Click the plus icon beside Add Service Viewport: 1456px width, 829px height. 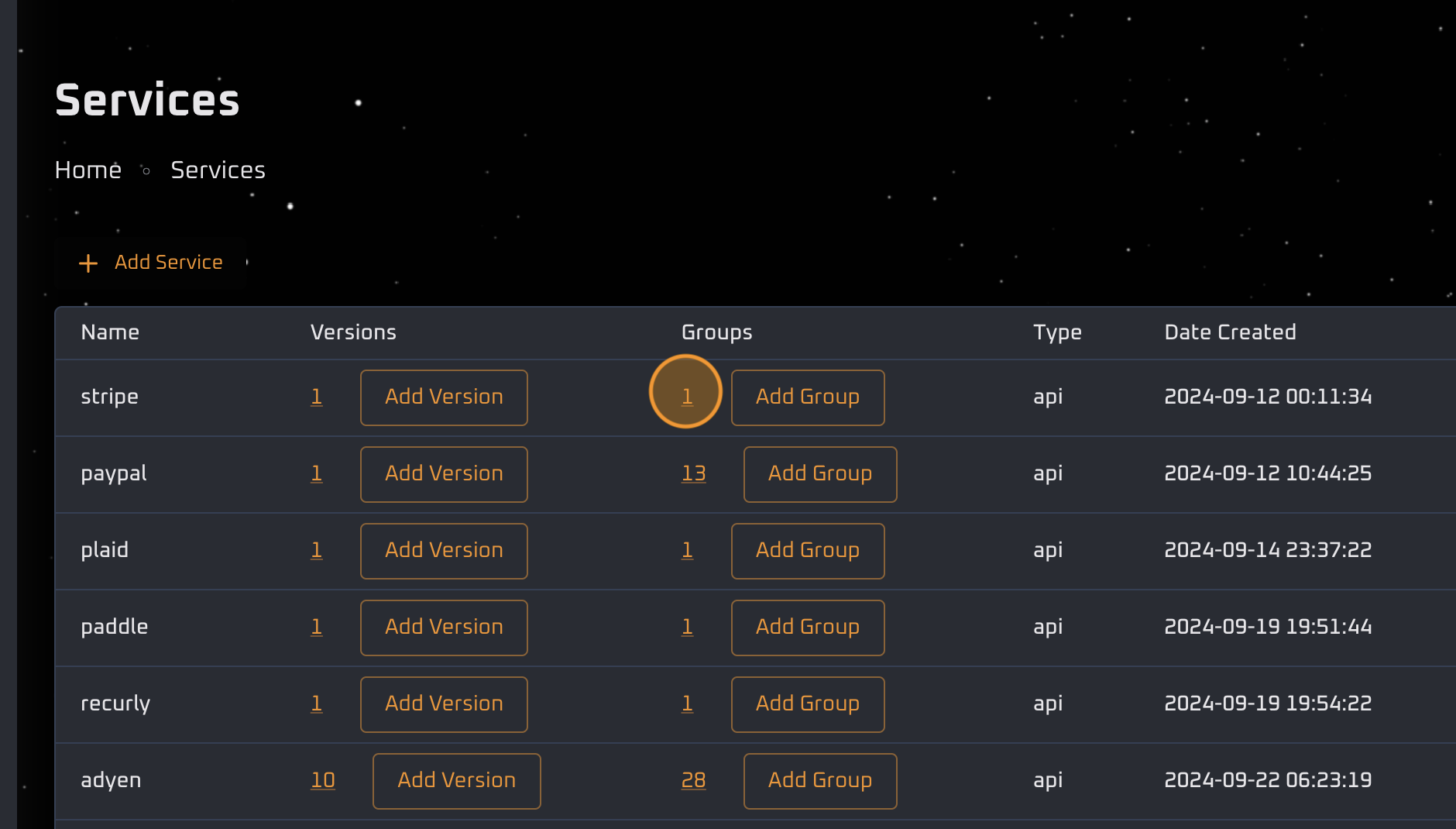pyautogui.click(x=88, y=263)
